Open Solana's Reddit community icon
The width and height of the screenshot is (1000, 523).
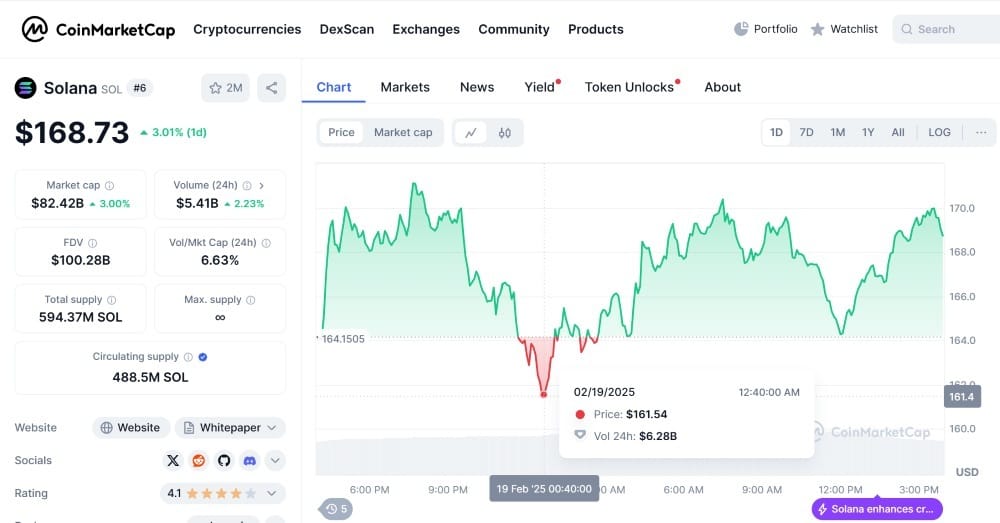198,461
